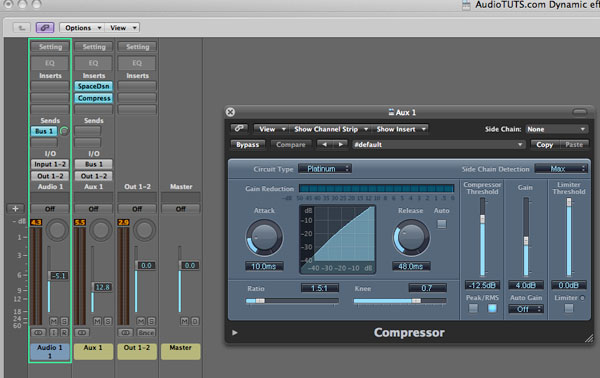
Task: Mute the Aux 1 channel strip
Action: (97, 321)
